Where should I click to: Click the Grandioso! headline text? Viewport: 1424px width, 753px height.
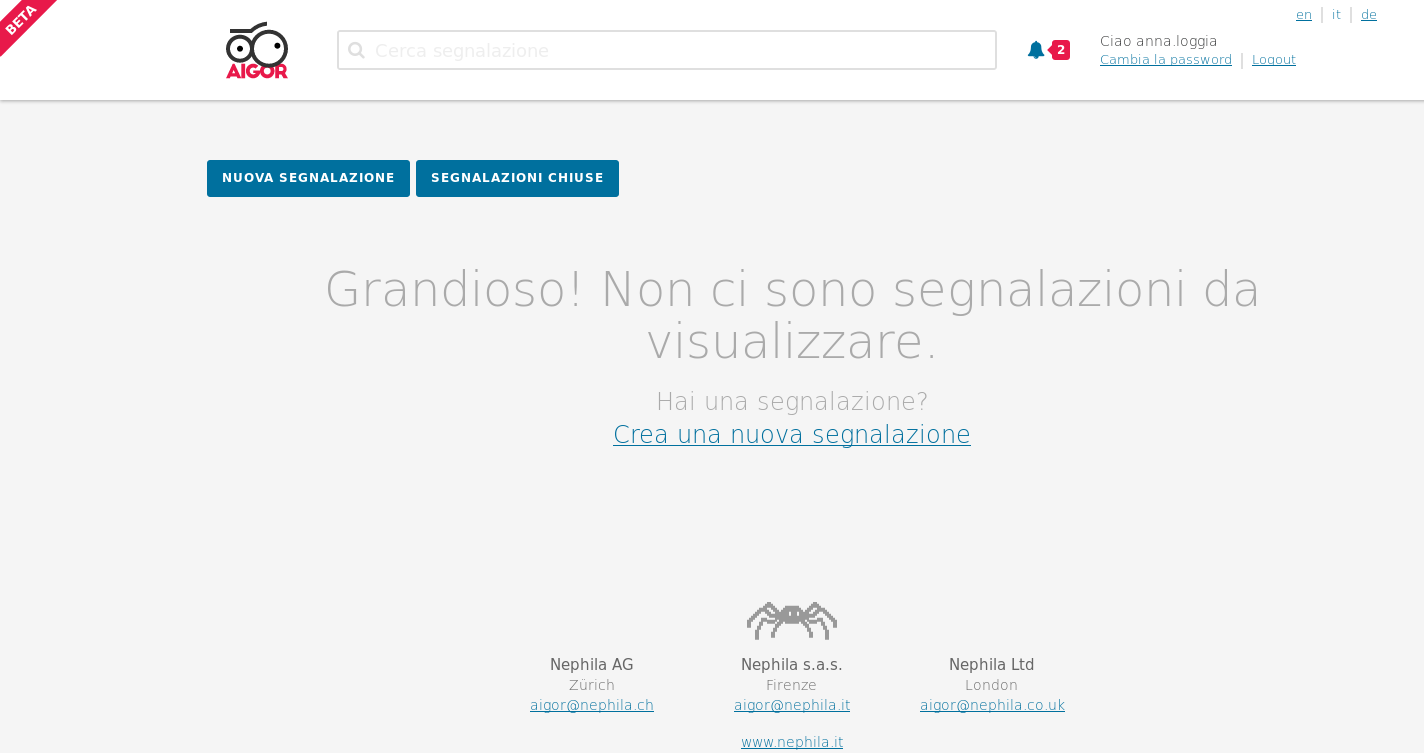pyautogui.click(x=792, y=315)
